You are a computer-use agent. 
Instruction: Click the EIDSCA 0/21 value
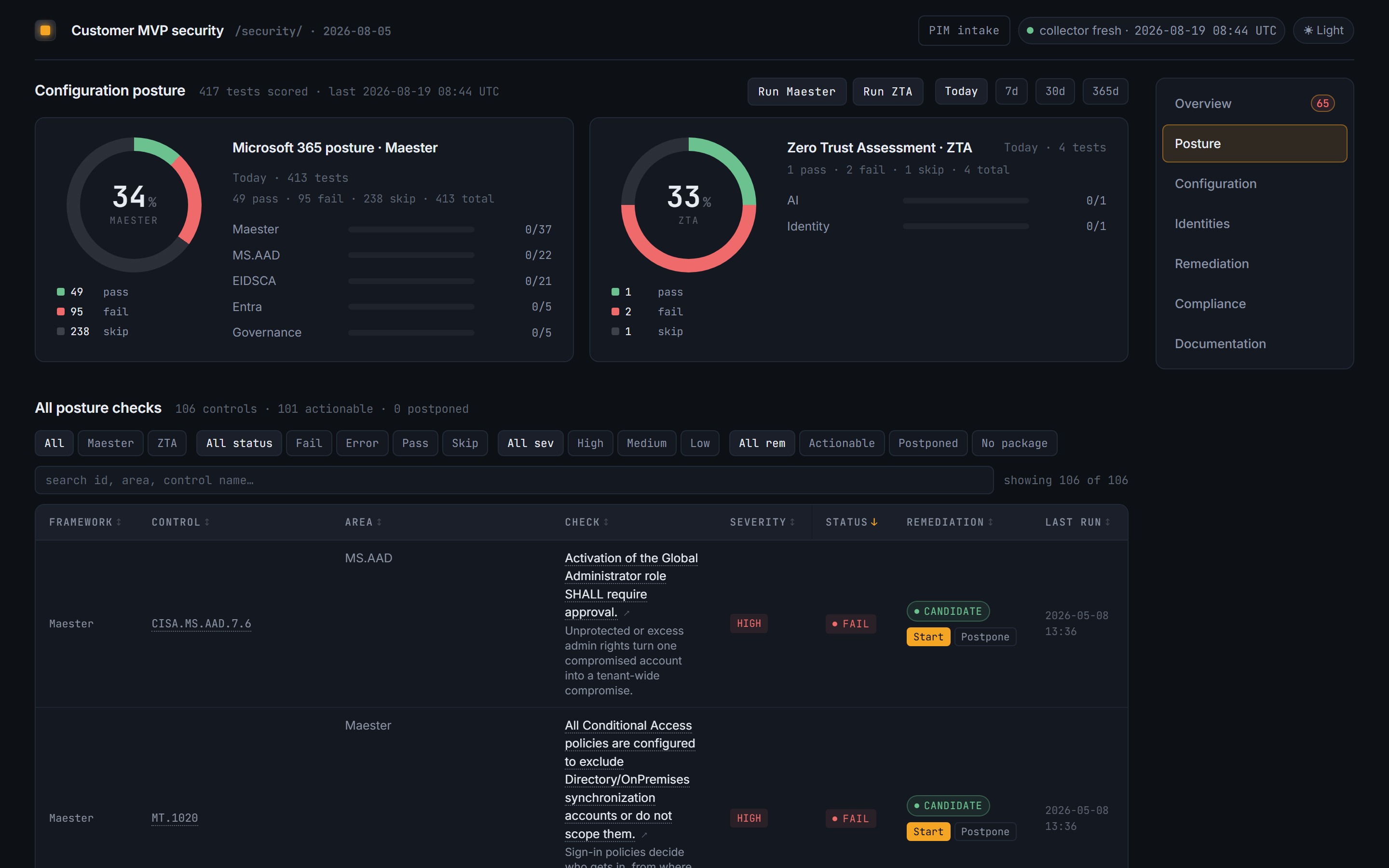pyautogui.click(x=538, y=281)
